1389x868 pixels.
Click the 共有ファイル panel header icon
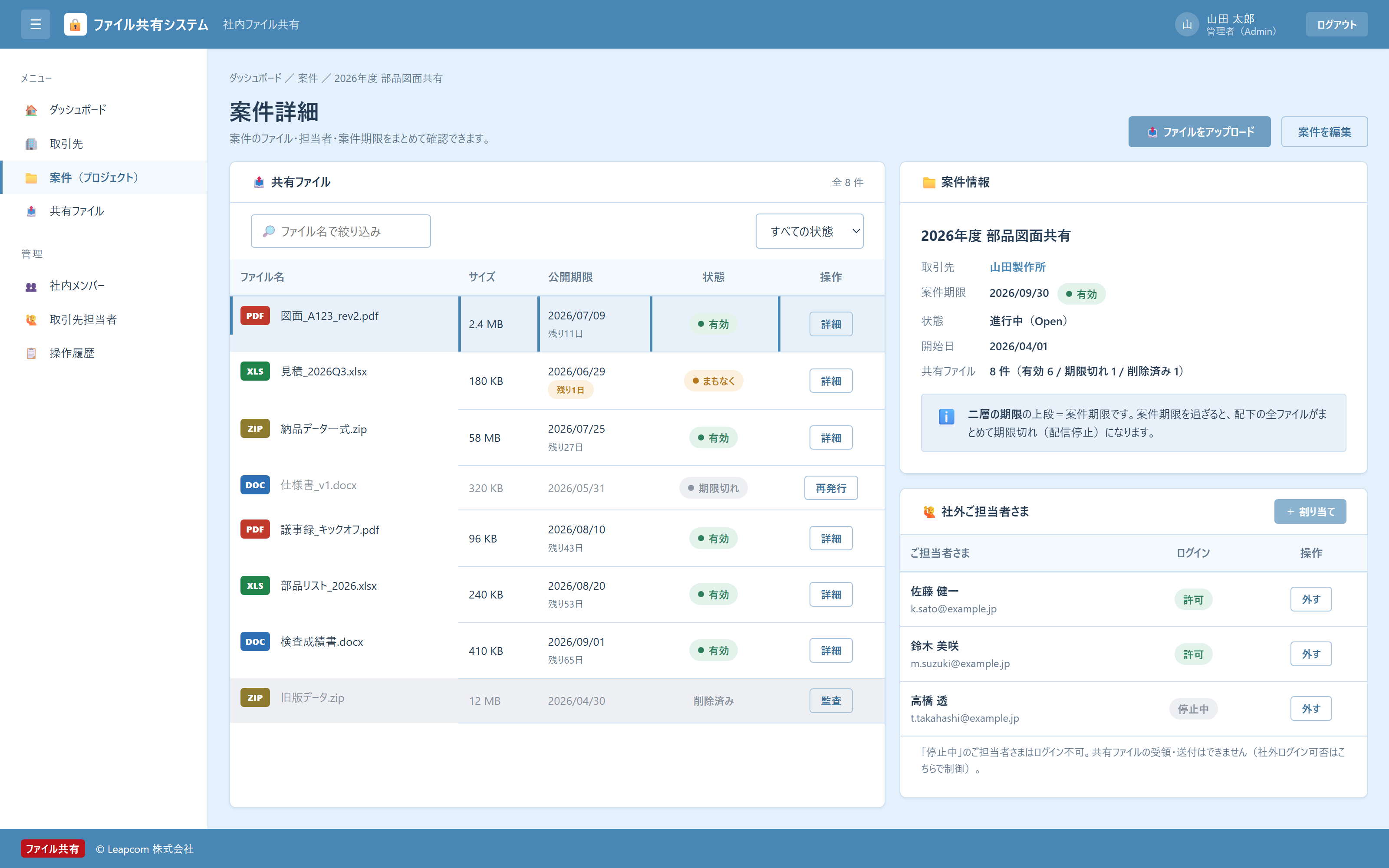(259, 182)
